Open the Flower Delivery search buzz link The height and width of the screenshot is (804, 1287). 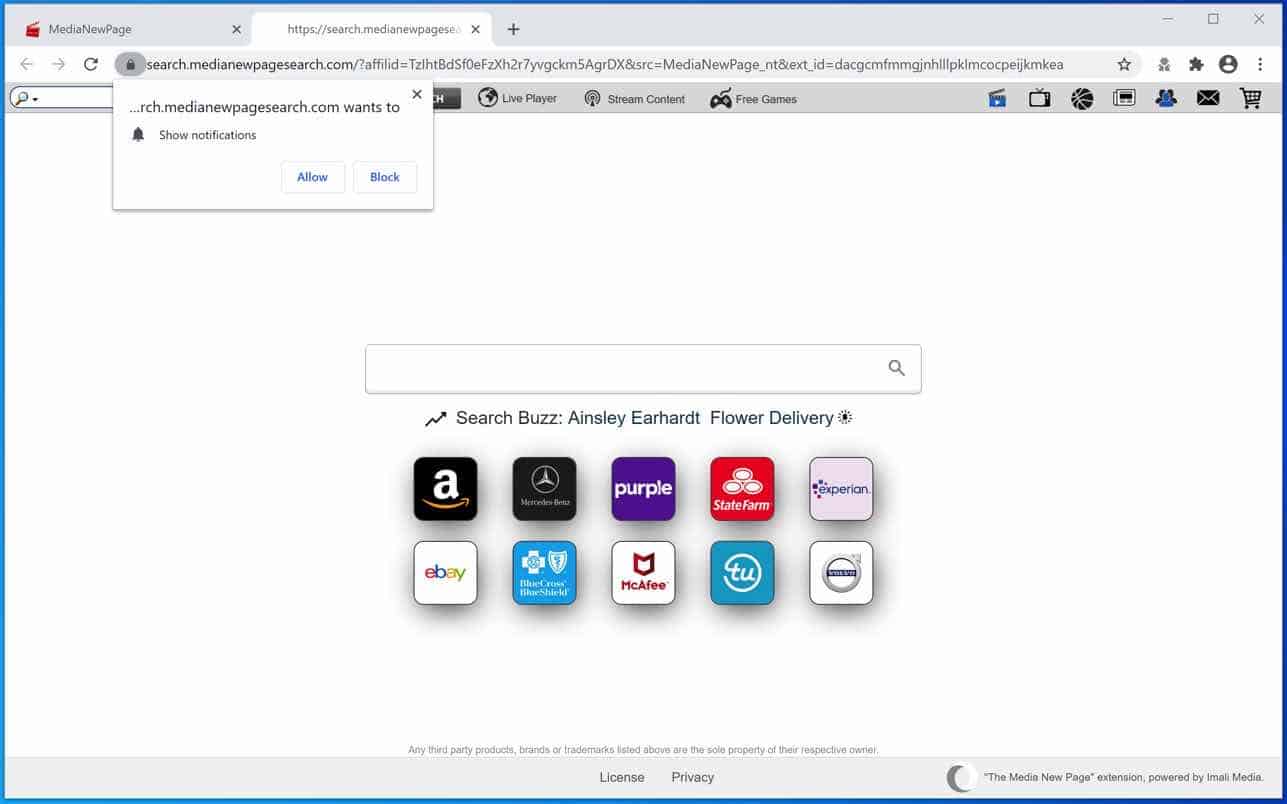click(772, 418)
